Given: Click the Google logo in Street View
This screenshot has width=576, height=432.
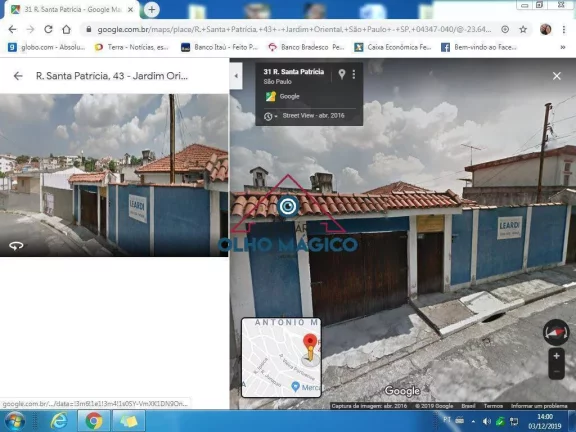Looking at the screenshot, I should pyautogui.click(x=402, y=391).
